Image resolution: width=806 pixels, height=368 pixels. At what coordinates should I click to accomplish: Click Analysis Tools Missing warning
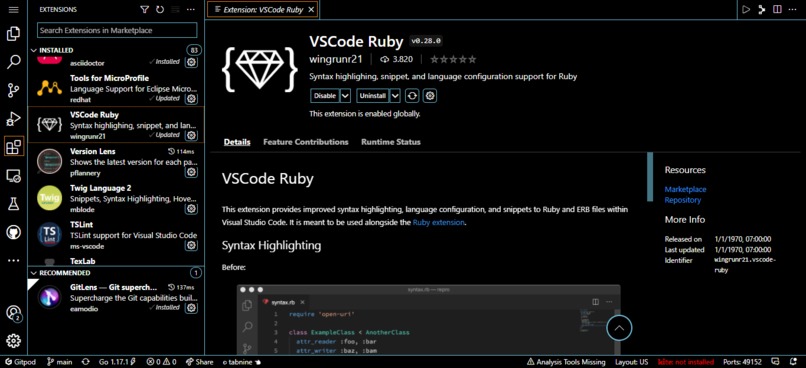[x=566, y=362]
